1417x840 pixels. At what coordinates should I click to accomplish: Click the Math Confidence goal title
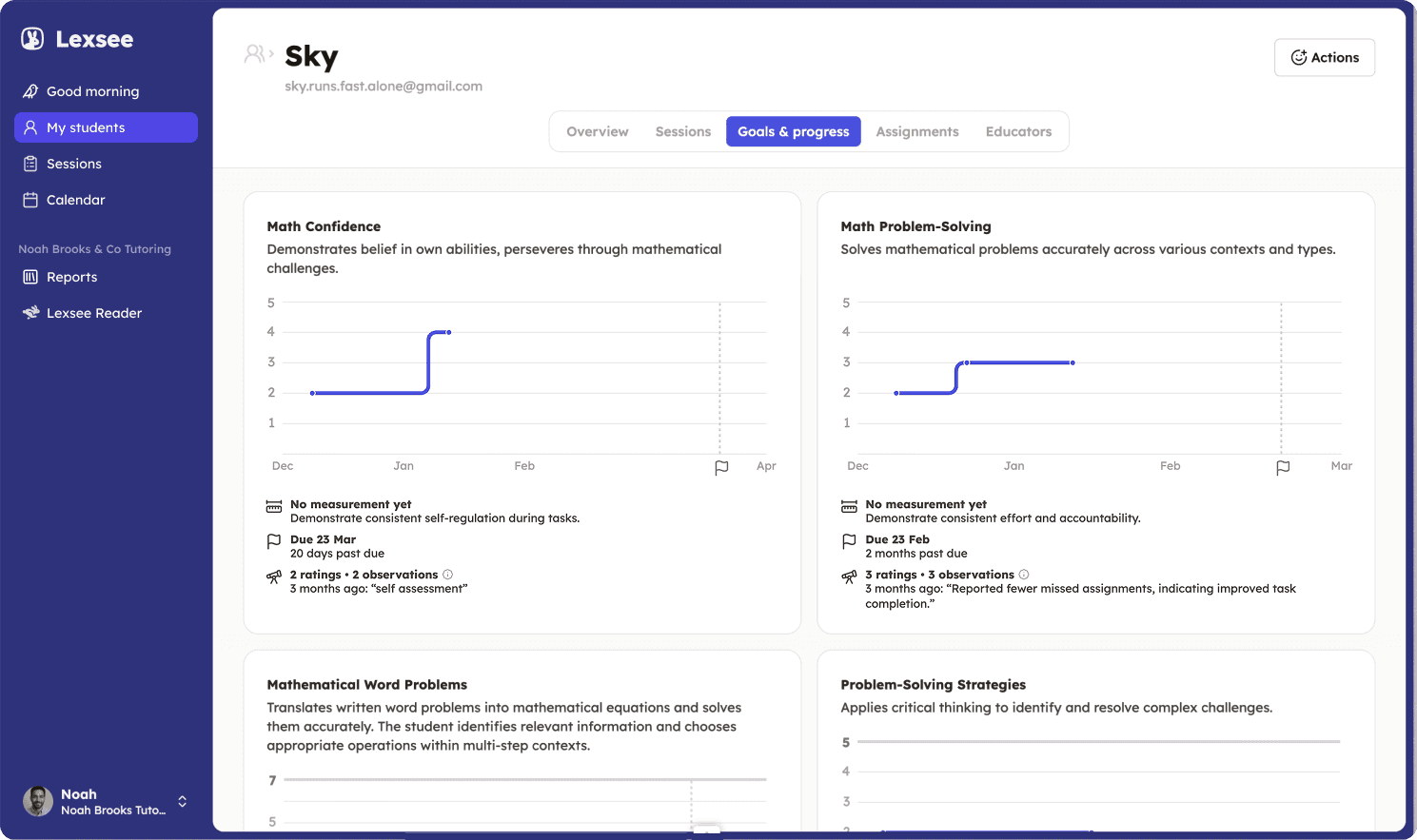tap(324, 226)
